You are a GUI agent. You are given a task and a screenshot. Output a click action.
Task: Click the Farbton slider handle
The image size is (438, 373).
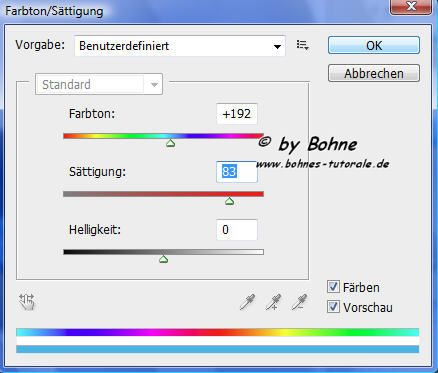(x=171, y=143)
